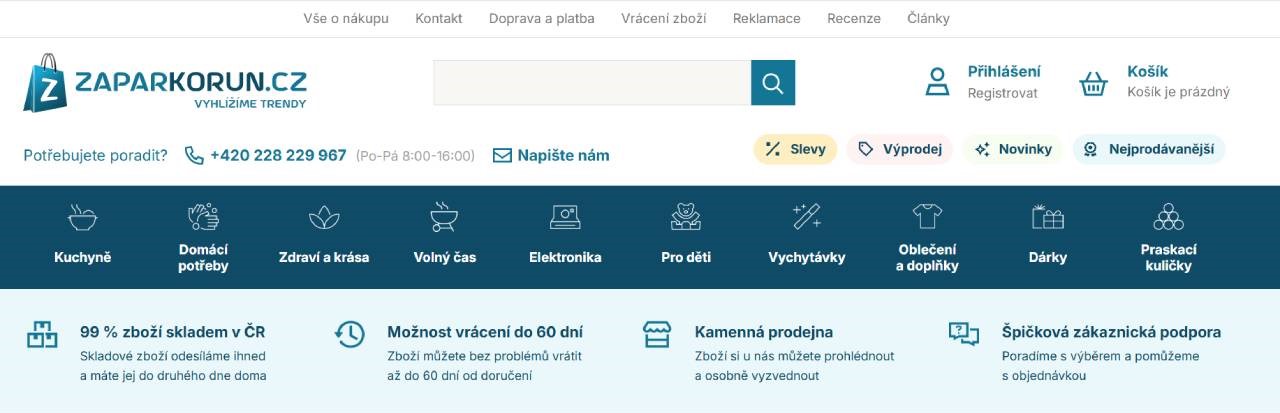Viewport: 1280px width, 413px height.
Task: Click the Registrovat link
Action: (x=1002, y=93)
